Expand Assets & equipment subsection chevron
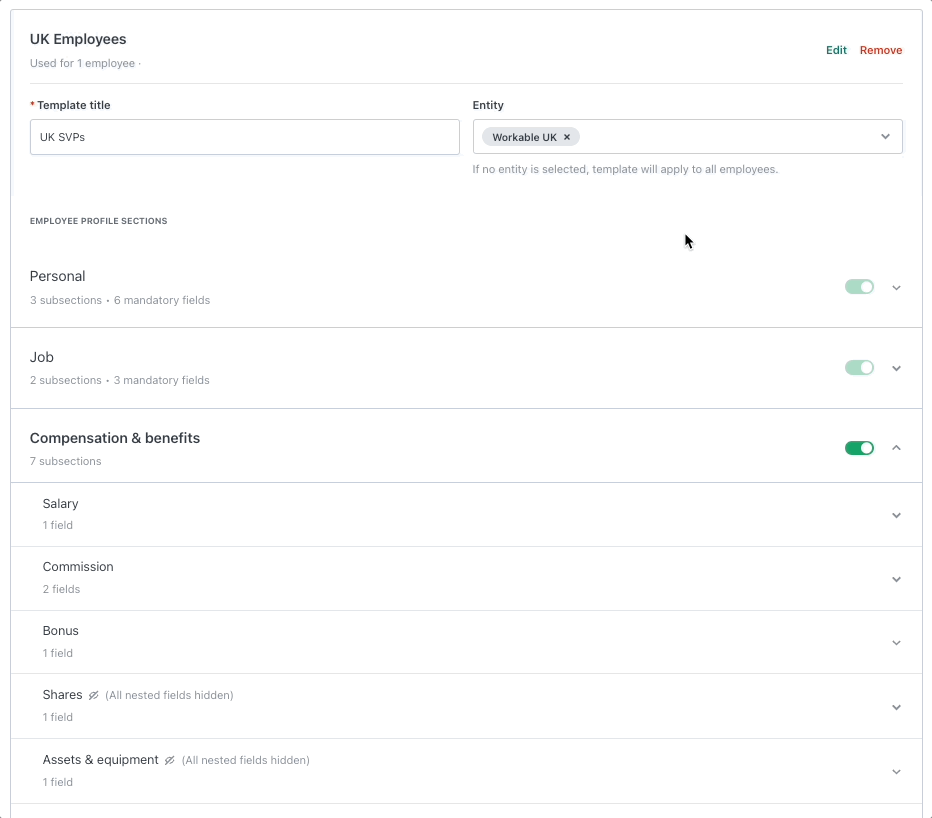 pos(896,772)
